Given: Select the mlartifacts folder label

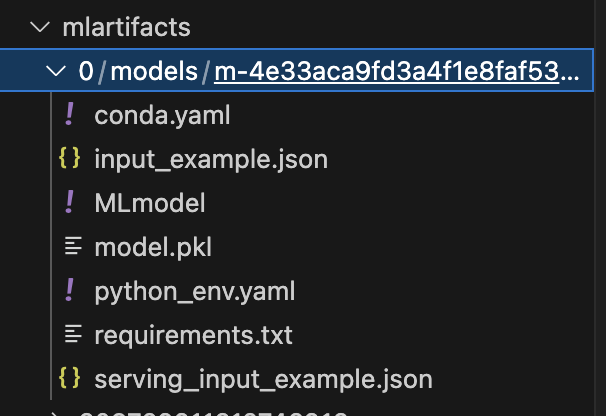Looking at the screenshot, I should (x=126, y=28).
